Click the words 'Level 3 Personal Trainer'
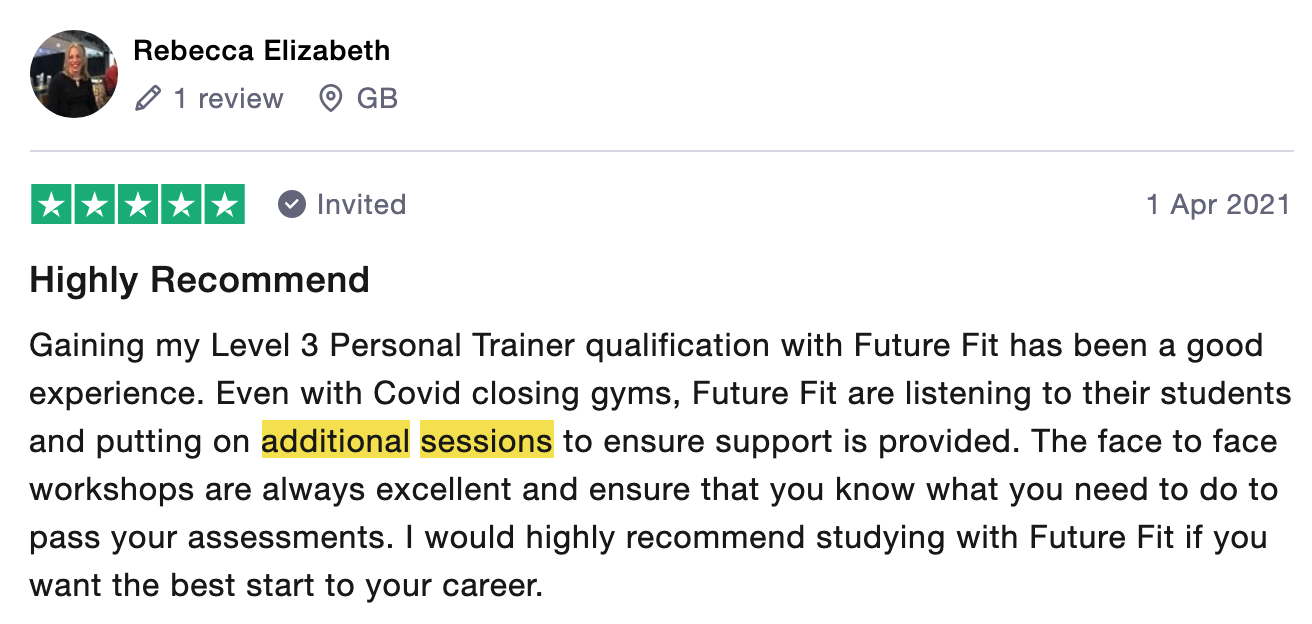Image resolution: width=1312 pixels, height=624 pixels. pos(393,346)
